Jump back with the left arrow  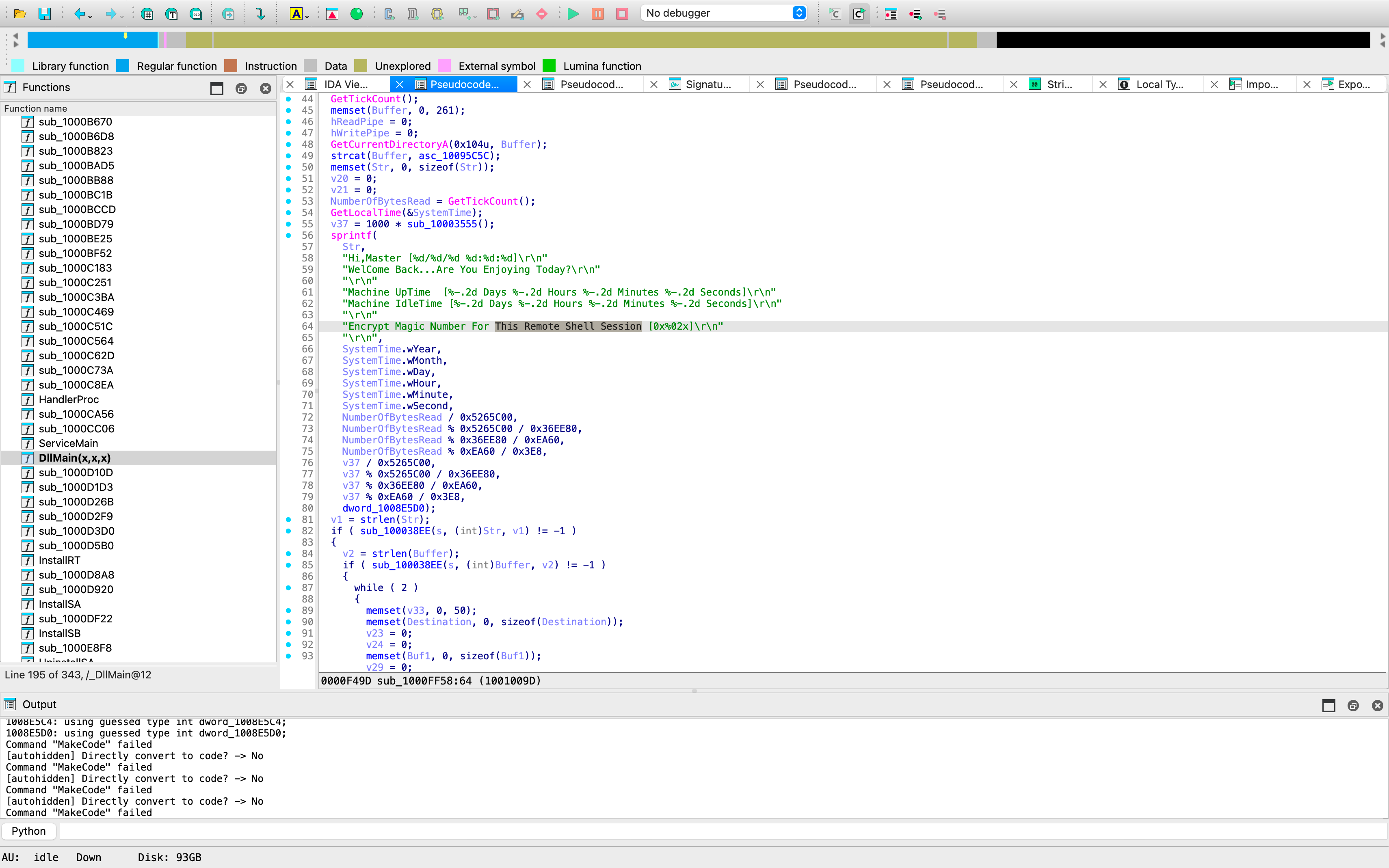pos(79,14)
